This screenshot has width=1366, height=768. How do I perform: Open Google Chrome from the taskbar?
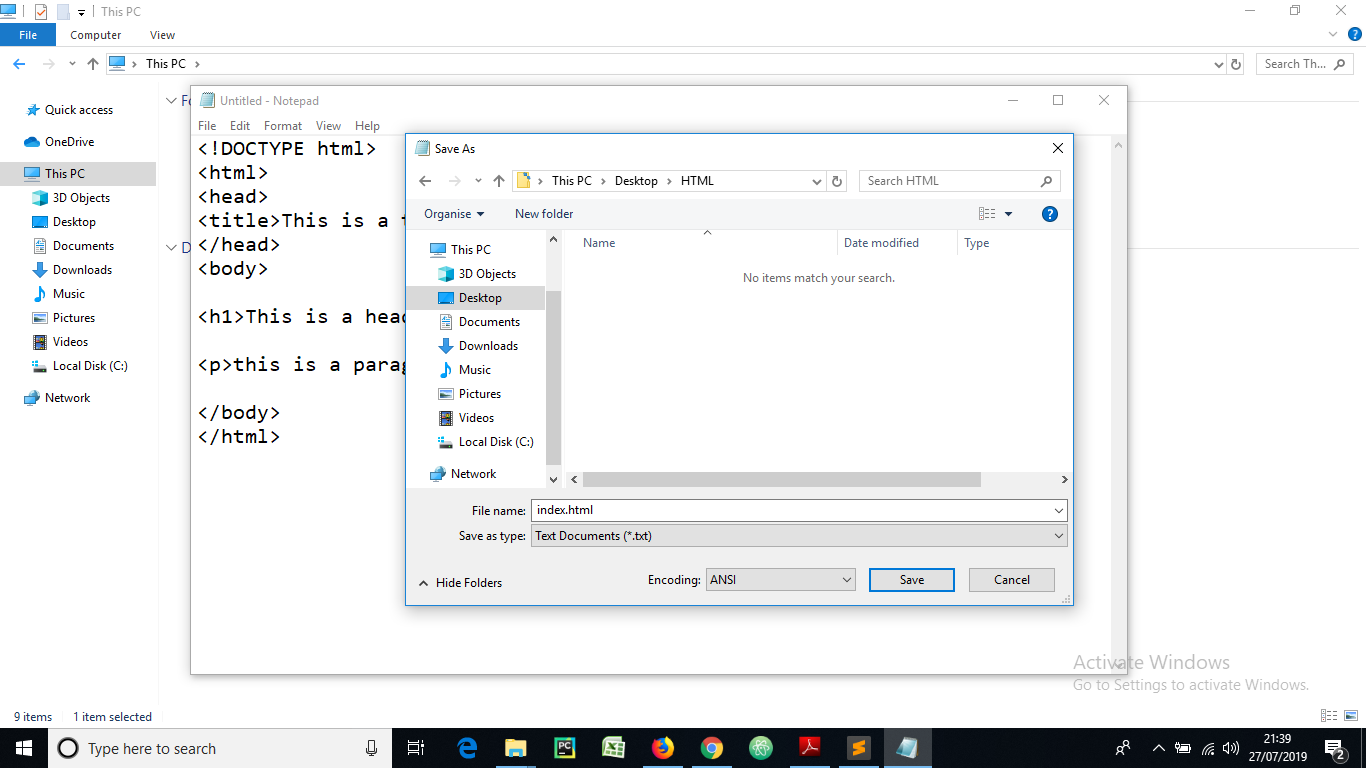click(x=712, y=748)
